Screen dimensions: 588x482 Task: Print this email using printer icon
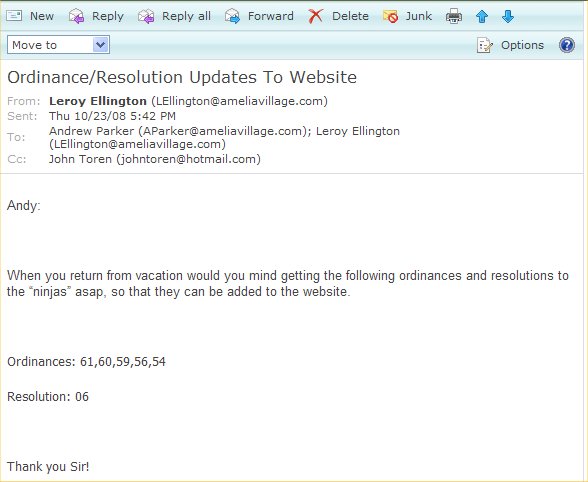pos(454,17)
